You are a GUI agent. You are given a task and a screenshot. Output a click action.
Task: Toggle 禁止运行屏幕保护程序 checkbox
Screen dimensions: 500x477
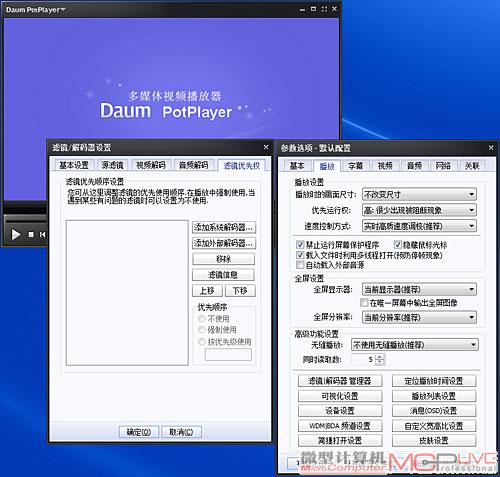[x=300, y=245]
